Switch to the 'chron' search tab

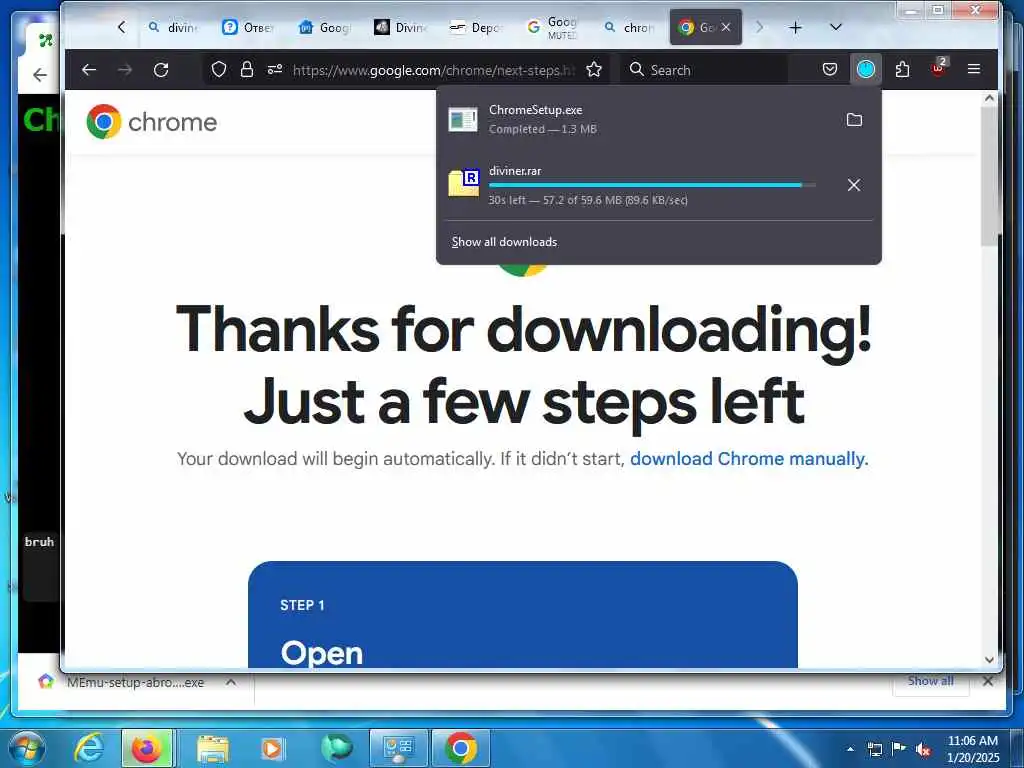(629, 27)
